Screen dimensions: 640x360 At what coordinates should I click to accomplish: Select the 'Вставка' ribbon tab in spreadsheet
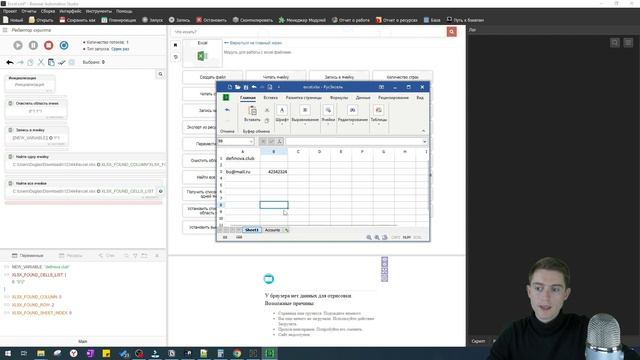271,98
